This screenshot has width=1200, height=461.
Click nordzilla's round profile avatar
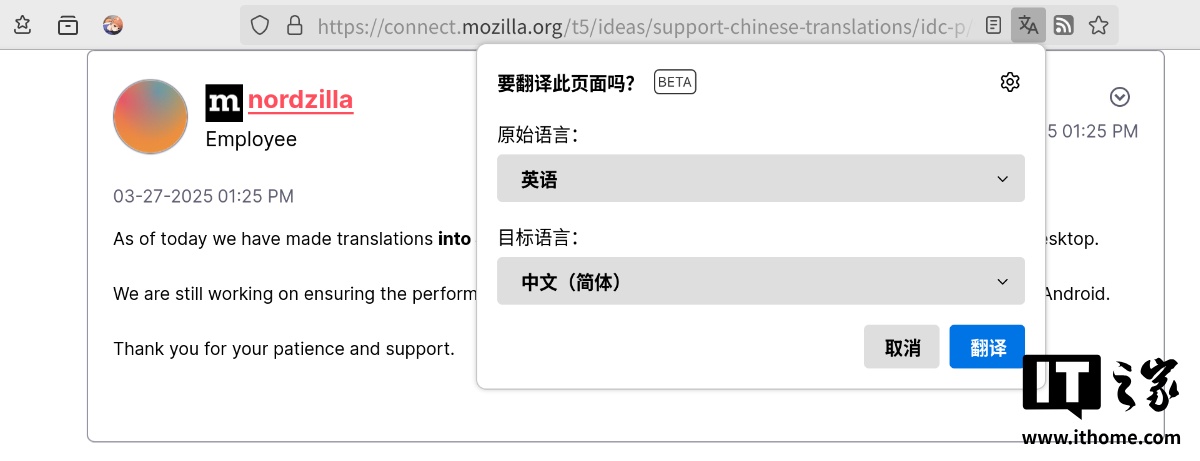[x=151, y=117]
